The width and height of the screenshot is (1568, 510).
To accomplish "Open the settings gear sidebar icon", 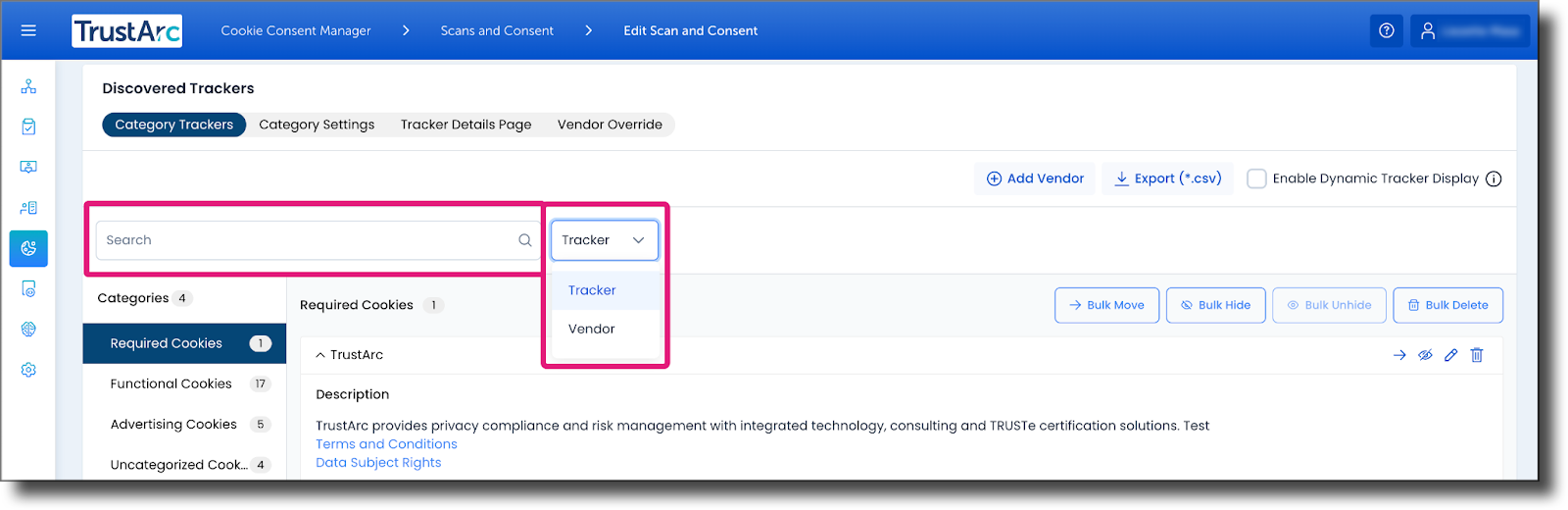I will 28,370.
